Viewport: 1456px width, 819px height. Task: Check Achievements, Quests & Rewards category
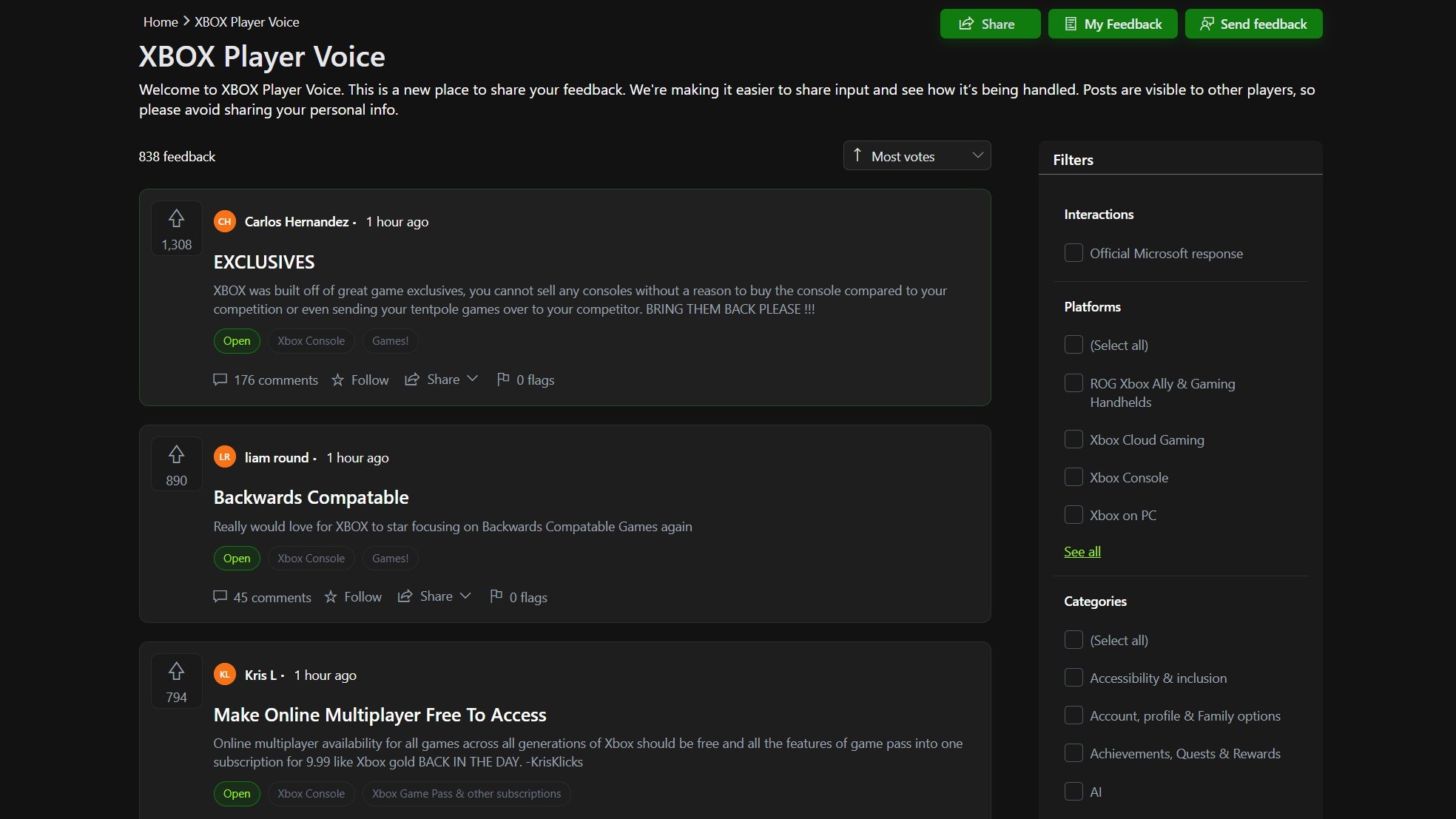coord(1074,753)
